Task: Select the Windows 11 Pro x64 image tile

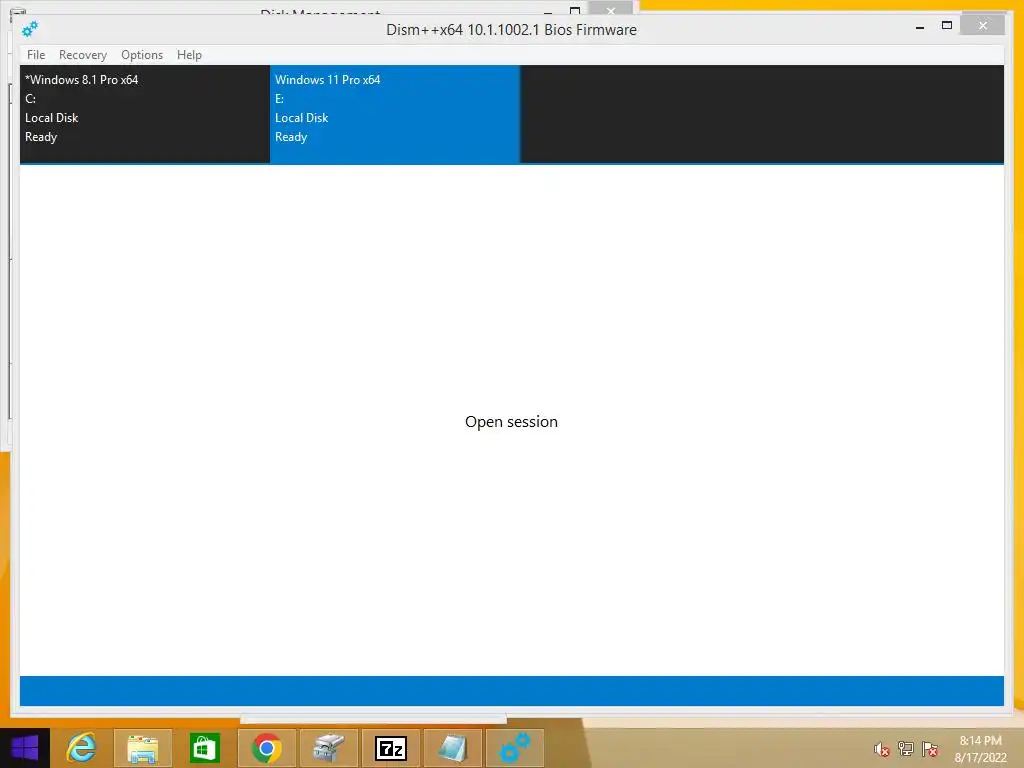Action: 395,114
